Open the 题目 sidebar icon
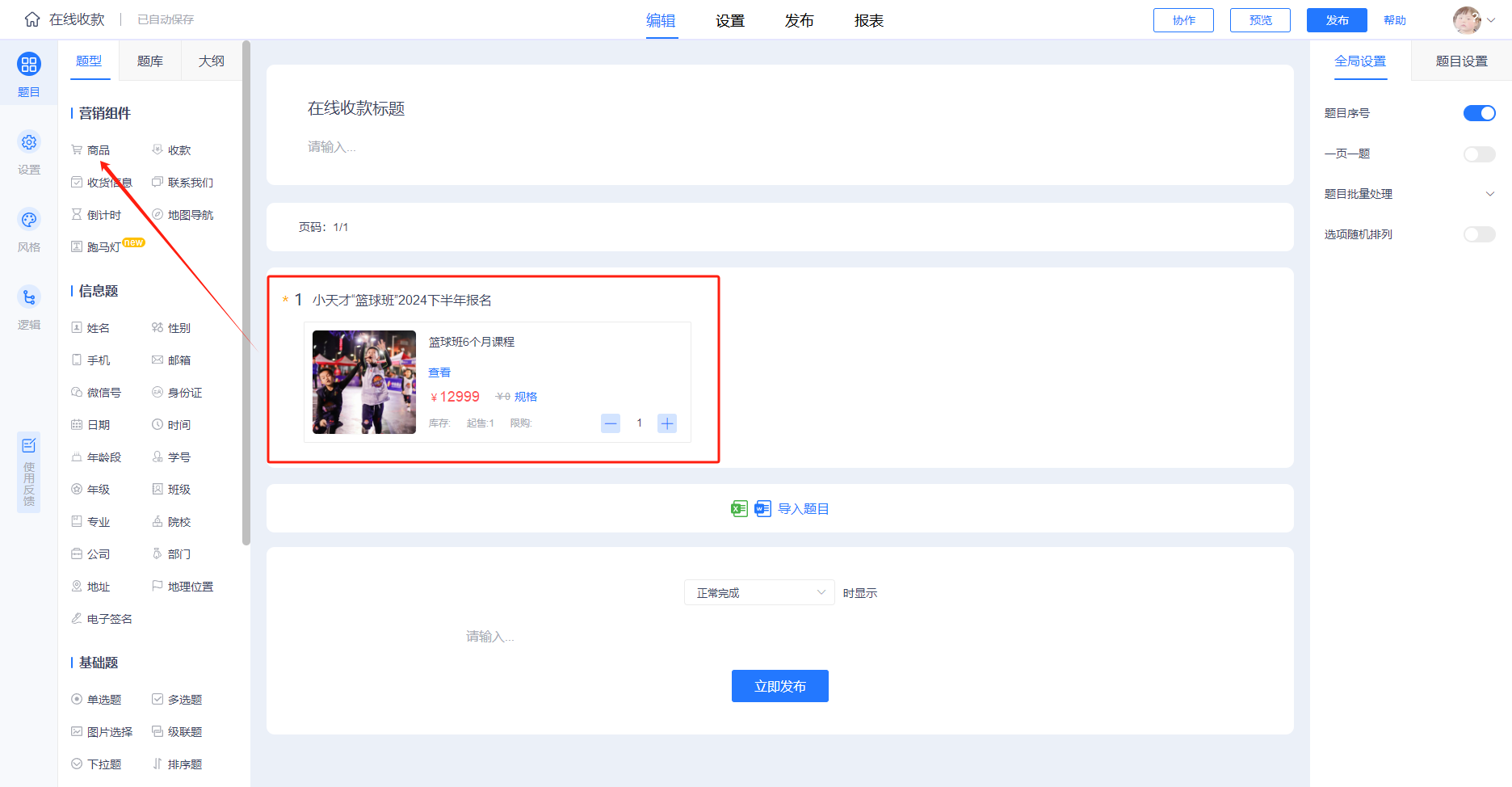Viewport: 1512px width, 787px height. [x=29, y=65]
